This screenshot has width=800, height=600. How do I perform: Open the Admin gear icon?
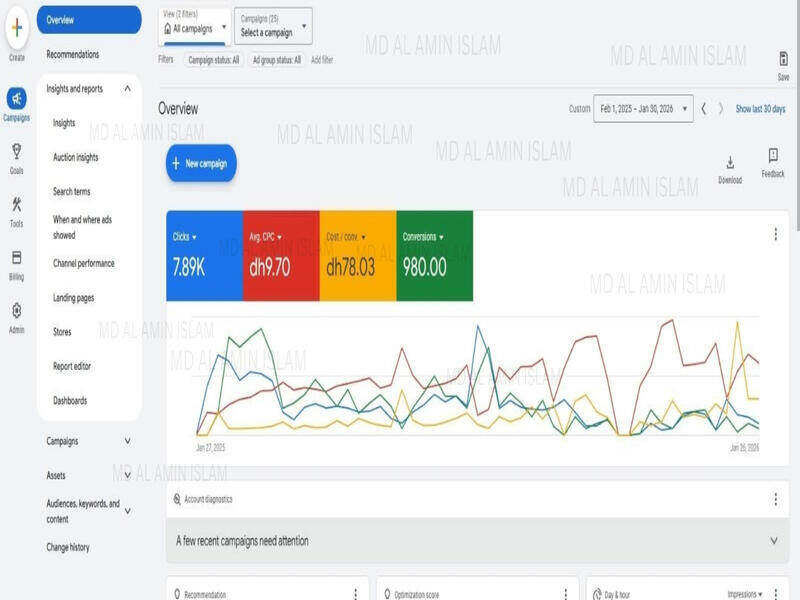16,310
